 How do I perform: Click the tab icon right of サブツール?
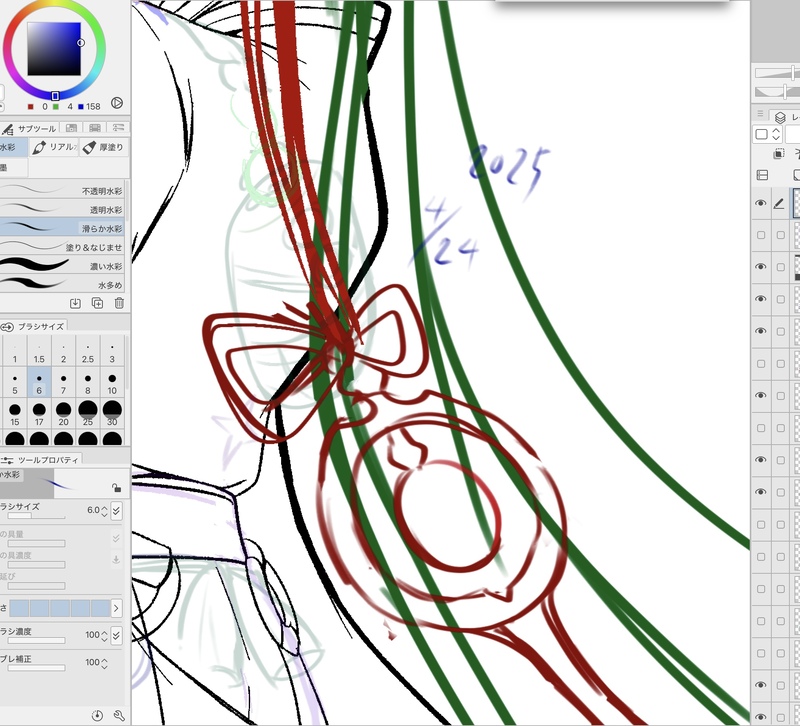tap(71, 128)
